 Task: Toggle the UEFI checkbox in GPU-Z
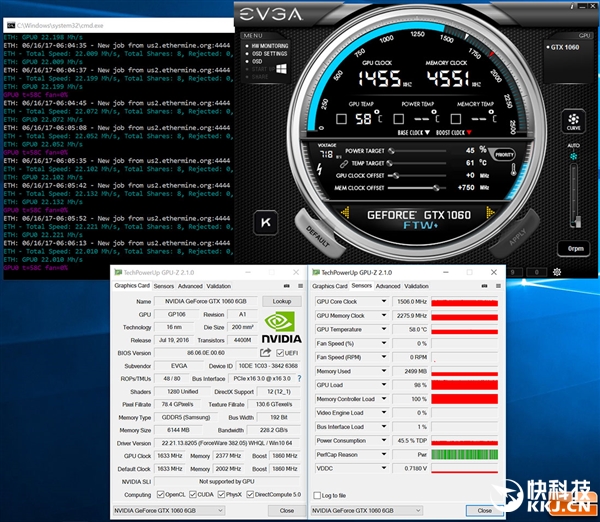(280, 353)
